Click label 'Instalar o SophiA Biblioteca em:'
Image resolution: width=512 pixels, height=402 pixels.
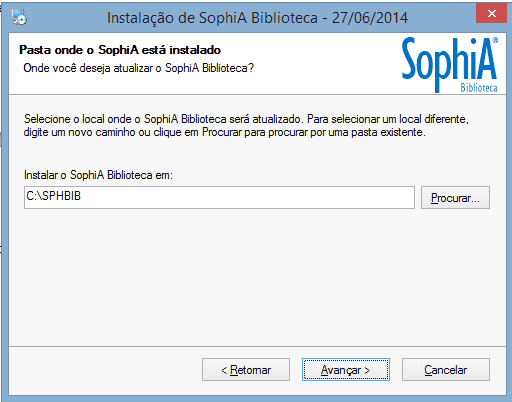click(98, 175)
